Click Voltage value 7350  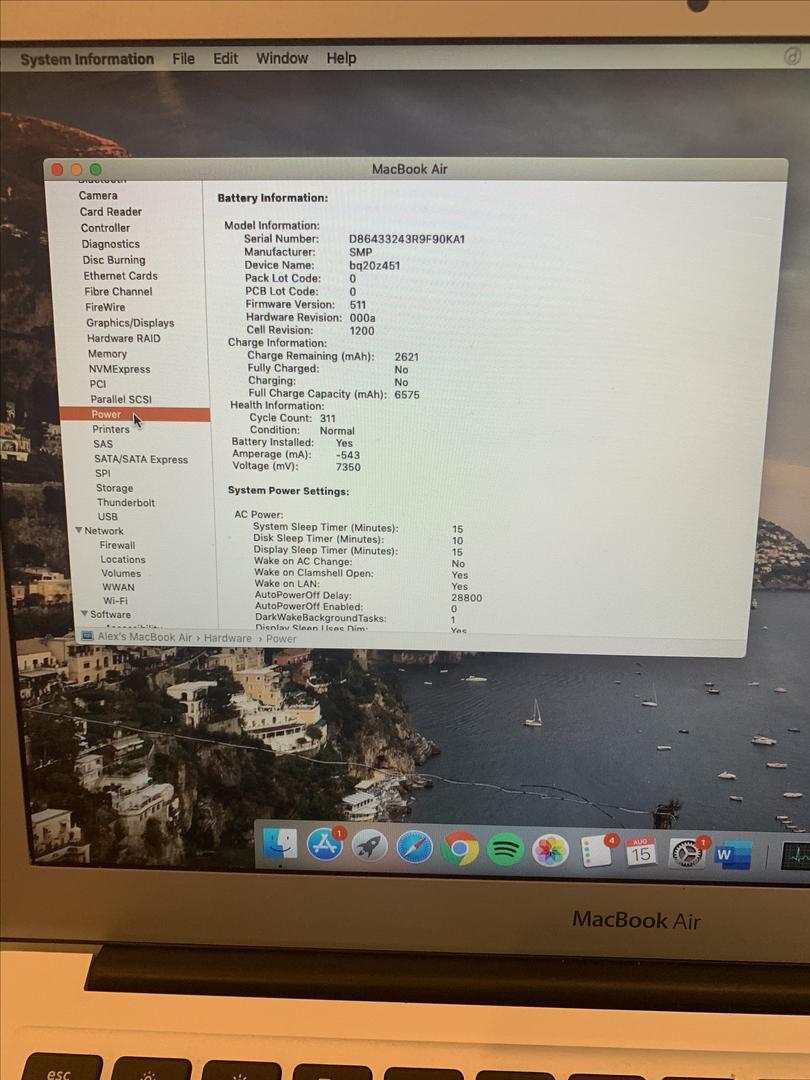[x=348, y=467]
